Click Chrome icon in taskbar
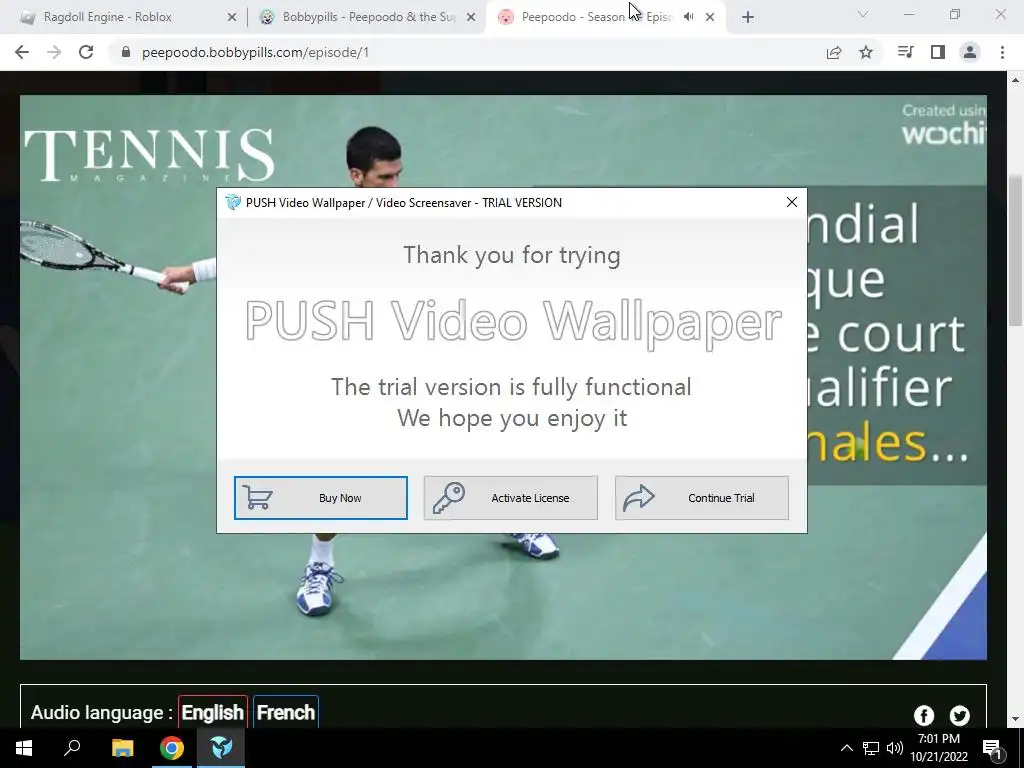Image resolution: width=1024 pixels, height=768 pixels. click(x=172, y=748)
